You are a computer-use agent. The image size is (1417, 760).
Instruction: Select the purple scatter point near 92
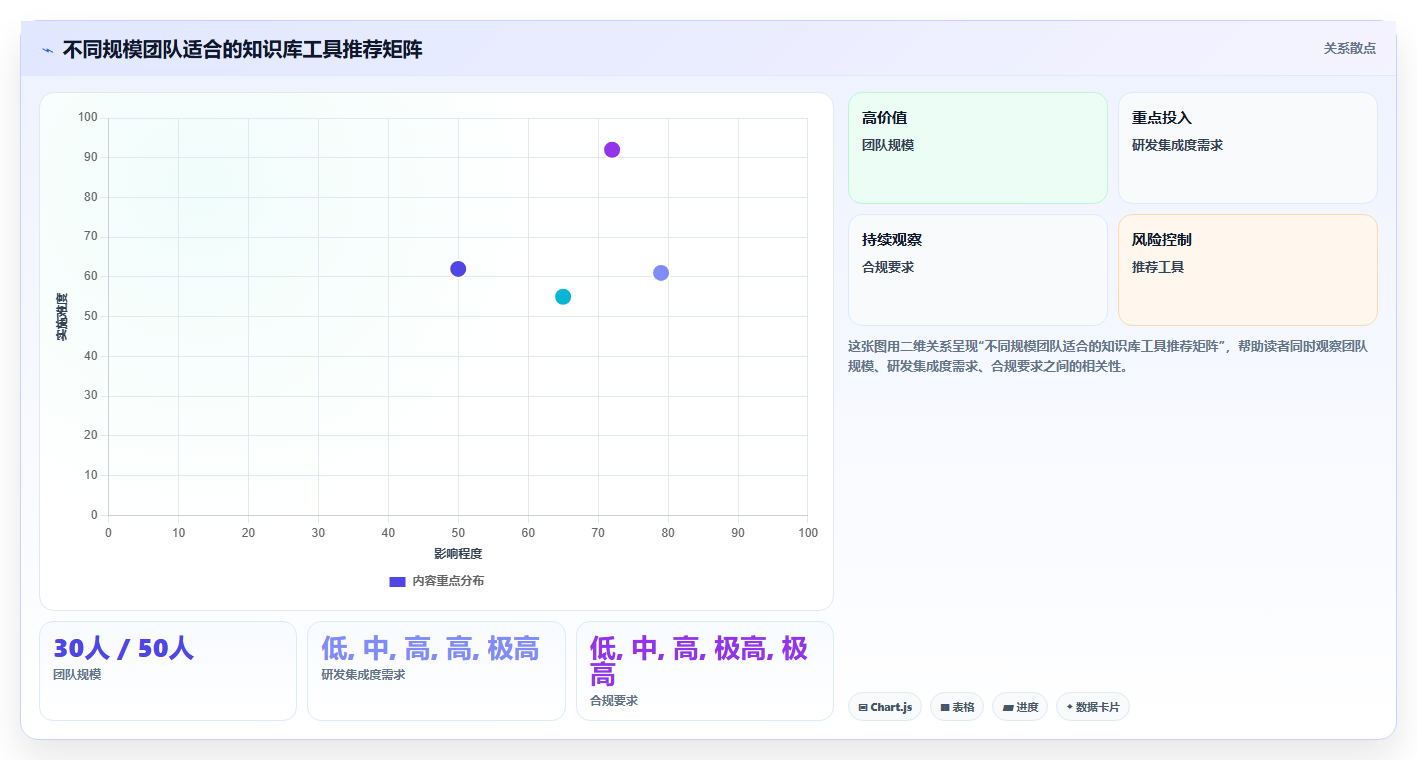[x=612, y=150]
